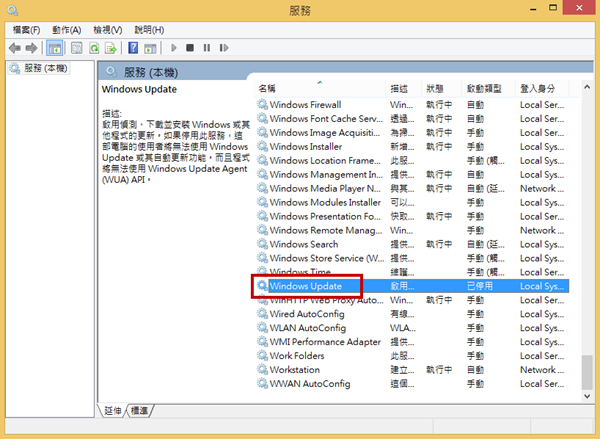Select the Windows Installer service name

[x=306, y=146]
